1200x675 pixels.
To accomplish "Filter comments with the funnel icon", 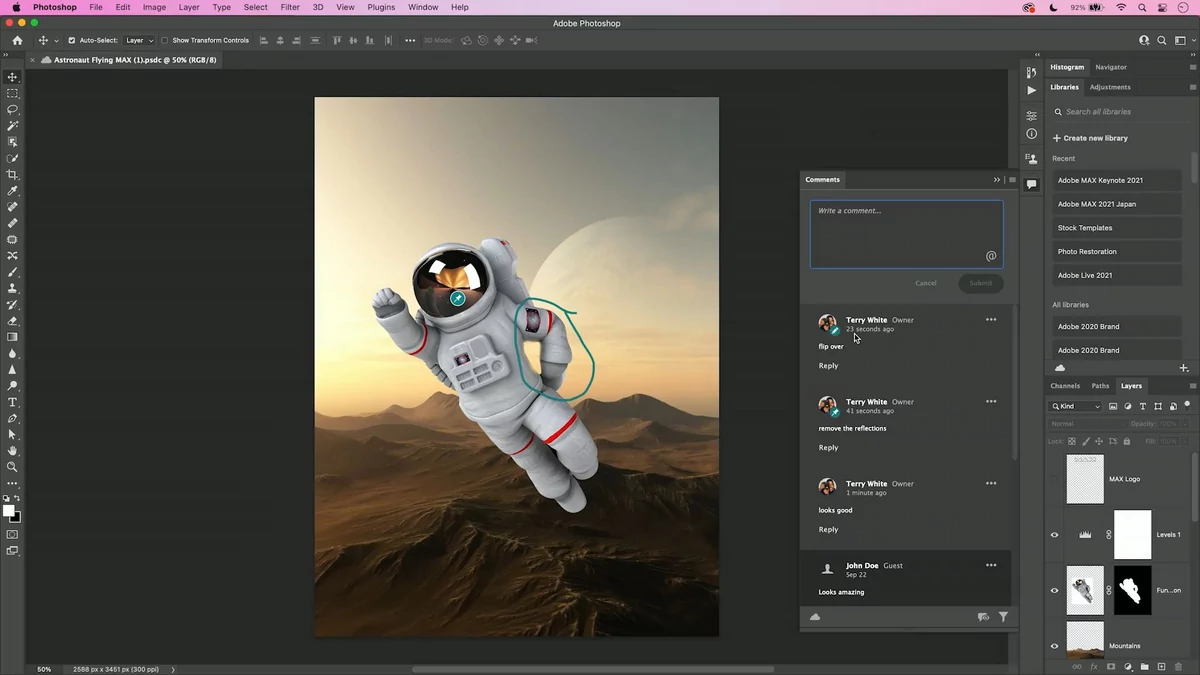I will [x=1003, y=617].
